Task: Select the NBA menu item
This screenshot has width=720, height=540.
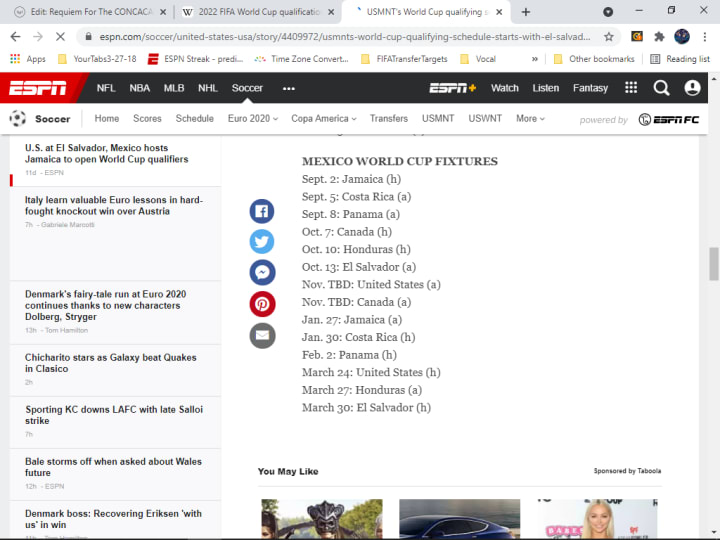Action: [x=140, y=88]
